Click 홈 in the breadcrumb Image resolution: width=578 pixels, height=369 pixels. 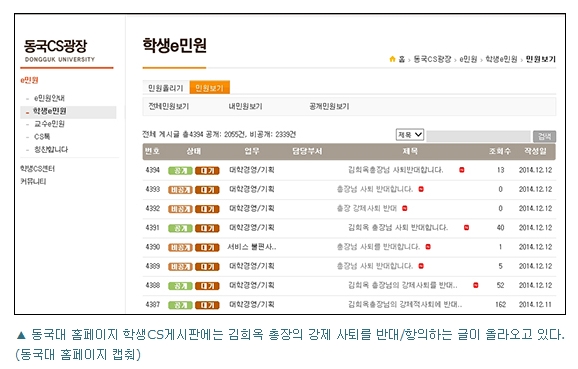tap(402, 59)
